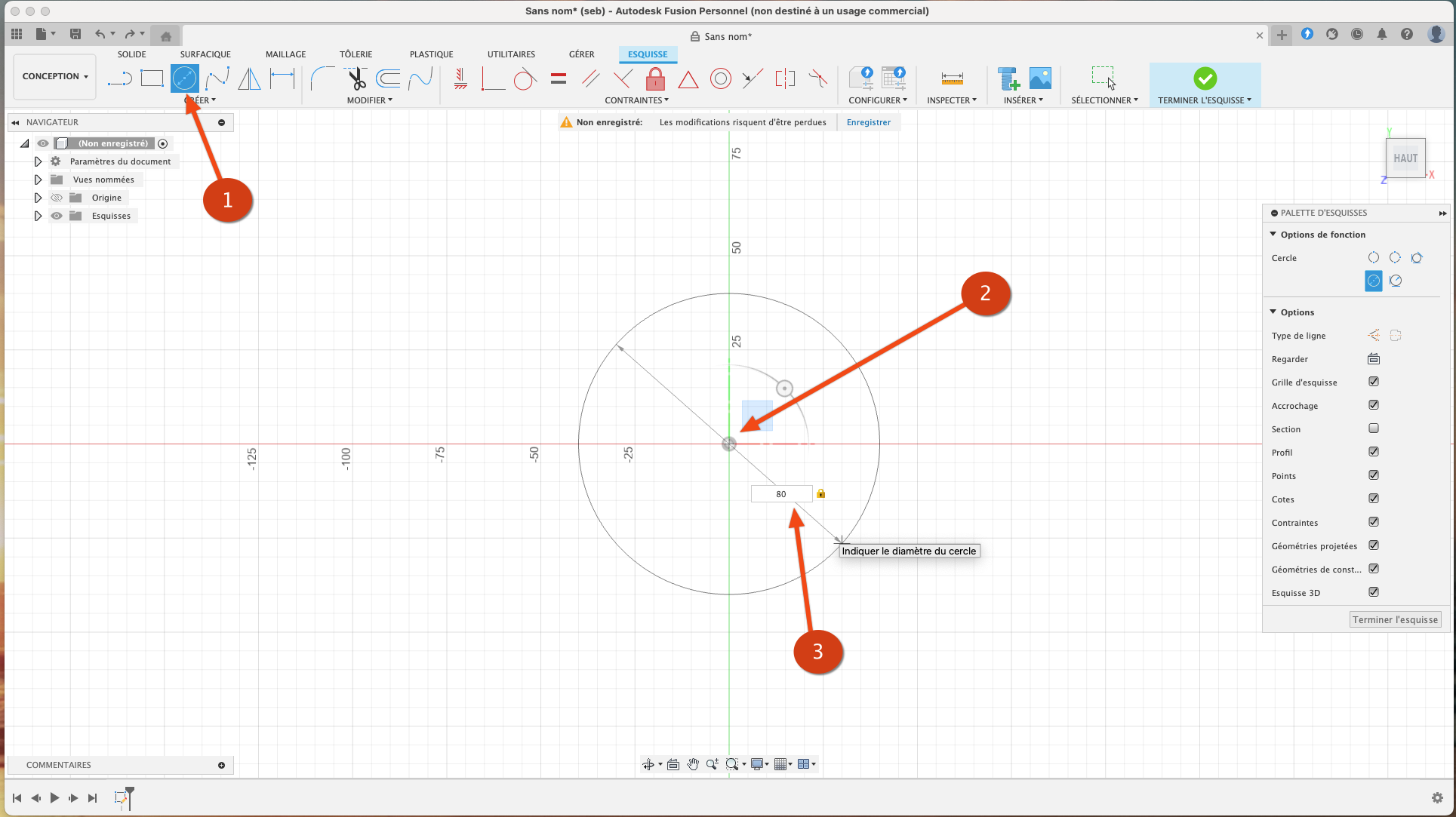The image size is (1456, 817).
Task: Select the spline curve tool
Action: click(217, 78)
